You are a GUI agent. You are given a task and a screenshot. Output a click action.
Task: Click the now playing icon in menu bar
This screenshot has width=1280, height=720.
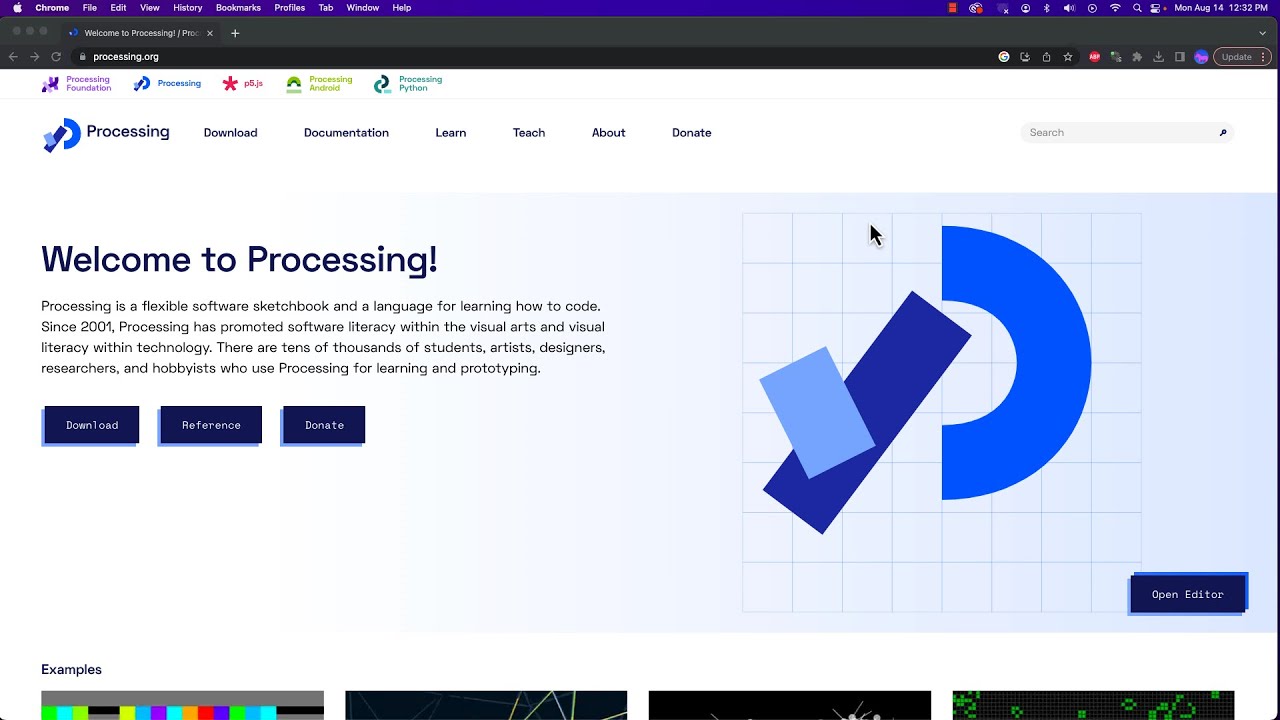click(1092, 8)
